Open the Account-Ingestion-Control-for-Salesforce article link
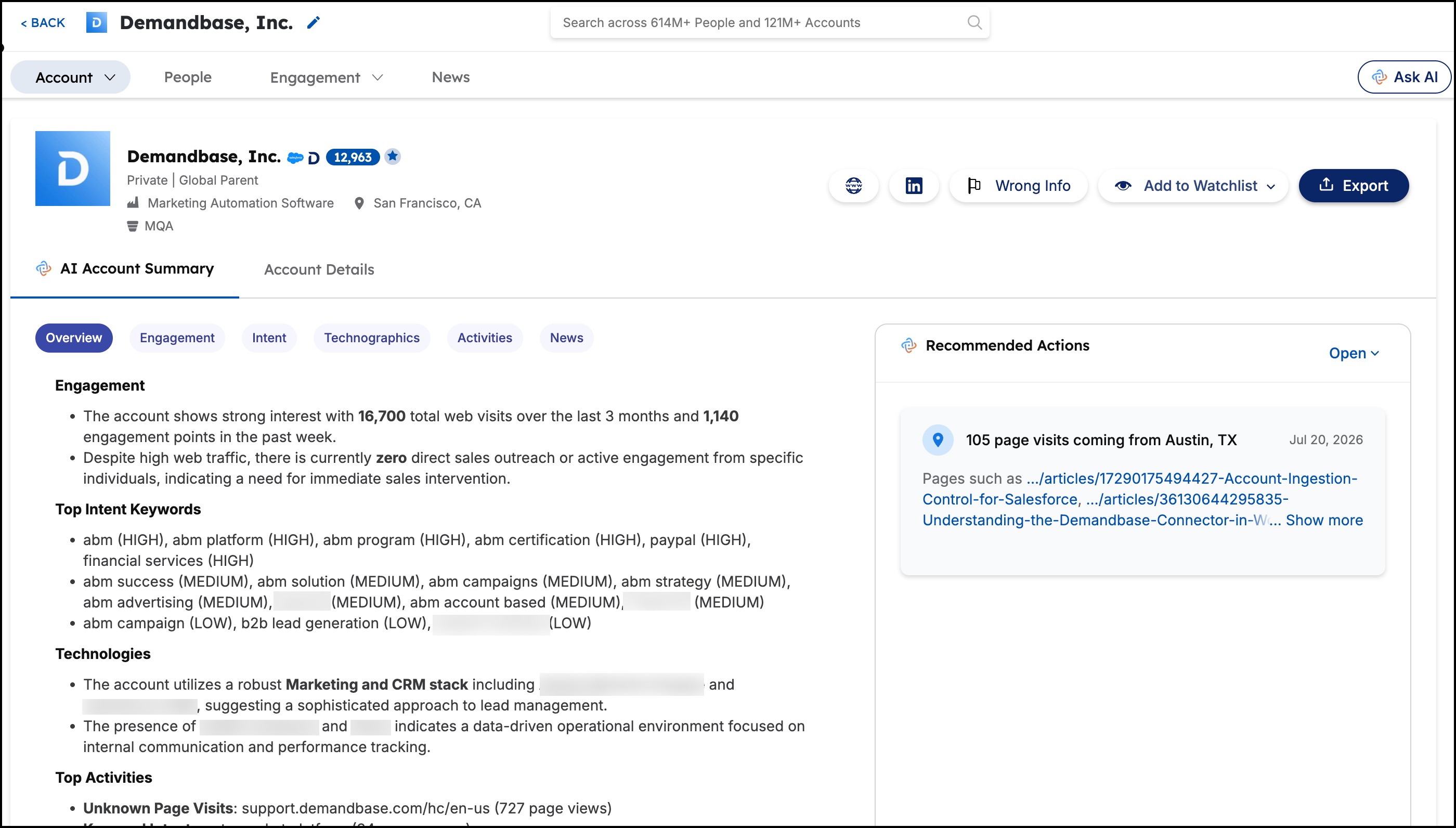 point(1192,479)
